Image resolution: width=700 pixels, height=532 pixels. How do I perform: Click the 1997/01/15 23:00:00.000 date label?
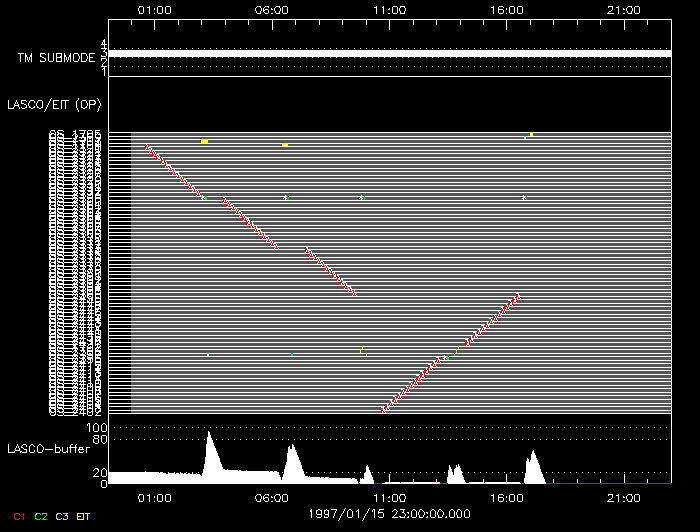coord(388,513)
